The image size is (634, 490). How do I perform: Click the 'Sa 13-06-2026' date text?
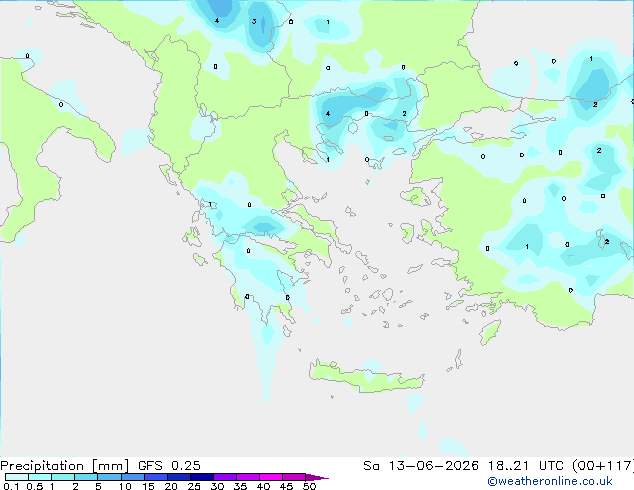pos(421,466)
